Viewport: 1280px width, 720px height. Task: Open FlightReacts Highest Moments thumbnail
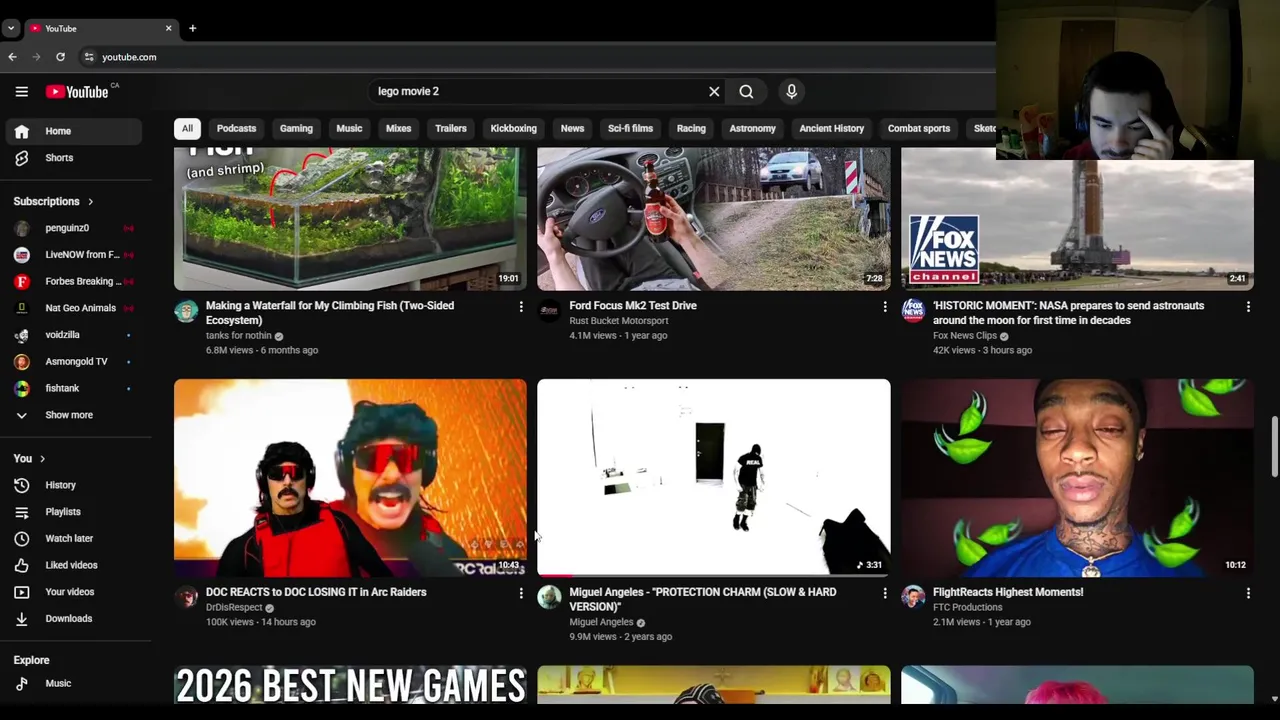coord(1077,477)
